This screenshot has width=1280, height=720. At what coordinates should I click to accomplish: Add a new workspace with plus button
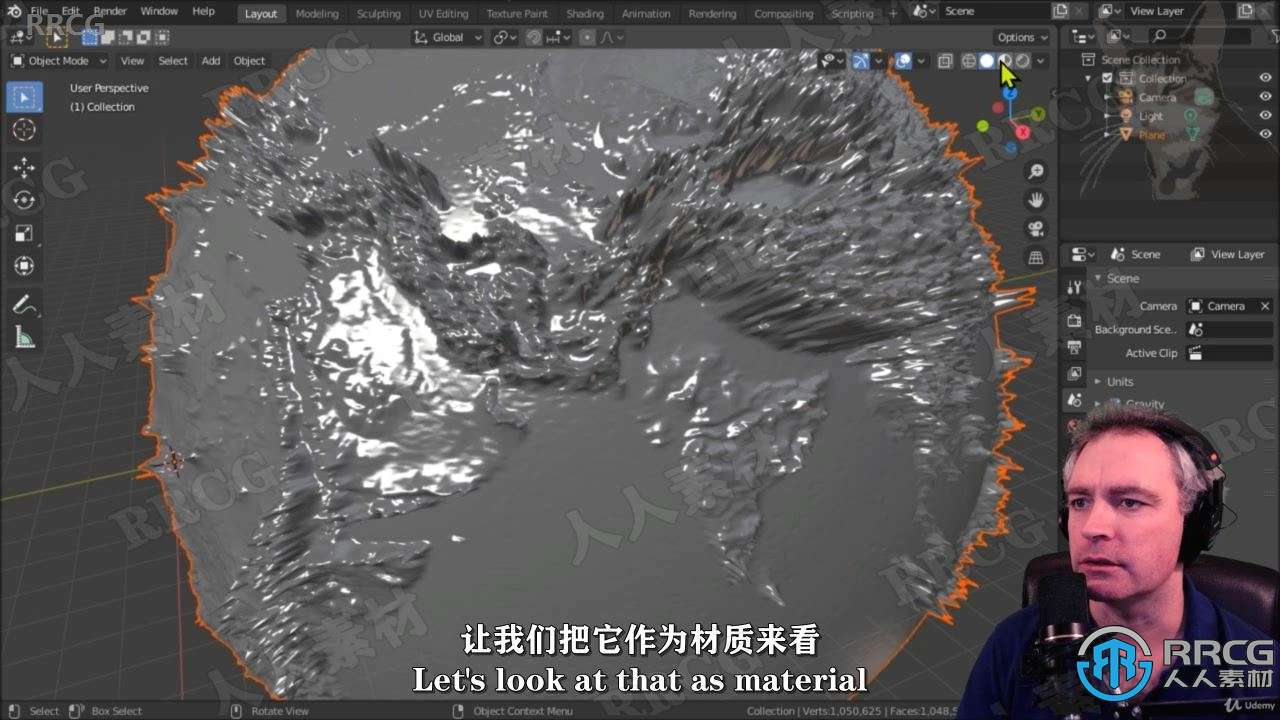coord(893,13)
